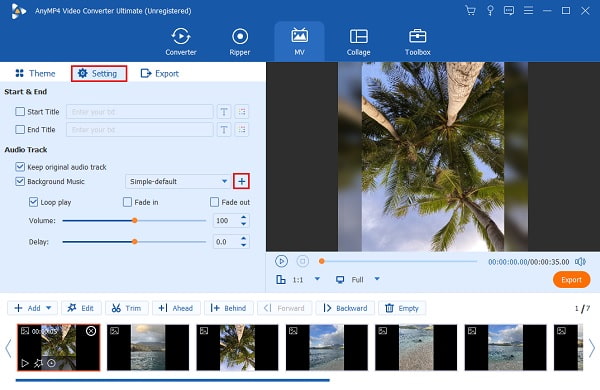
Task: Enable the Fade out checkbox
Action: click(214, 202)
